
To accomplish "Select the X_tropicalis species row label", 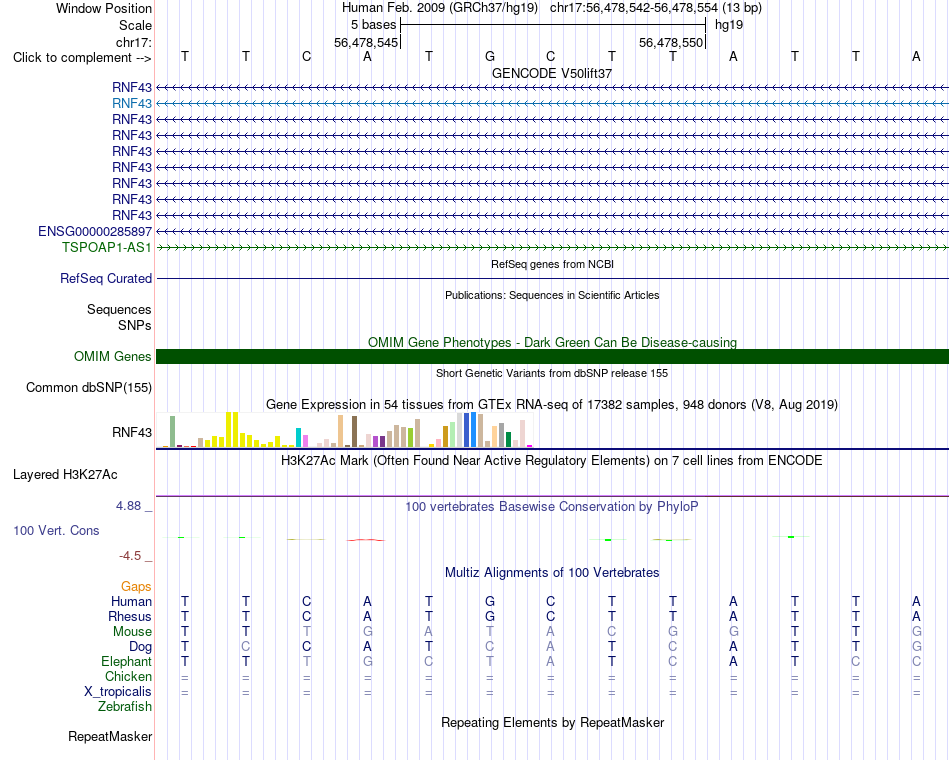I will [118, 692].
